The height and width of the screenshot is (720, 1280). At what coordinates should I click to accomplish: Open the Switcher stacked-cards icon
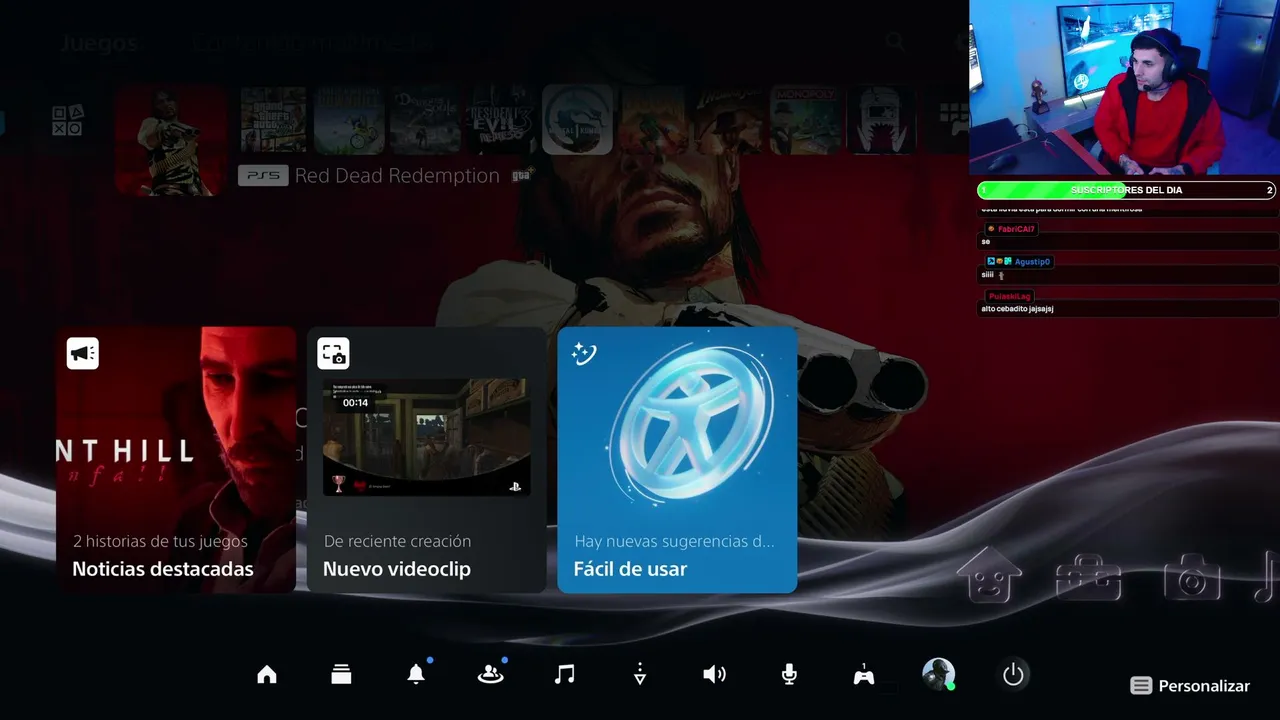point(341,675)
